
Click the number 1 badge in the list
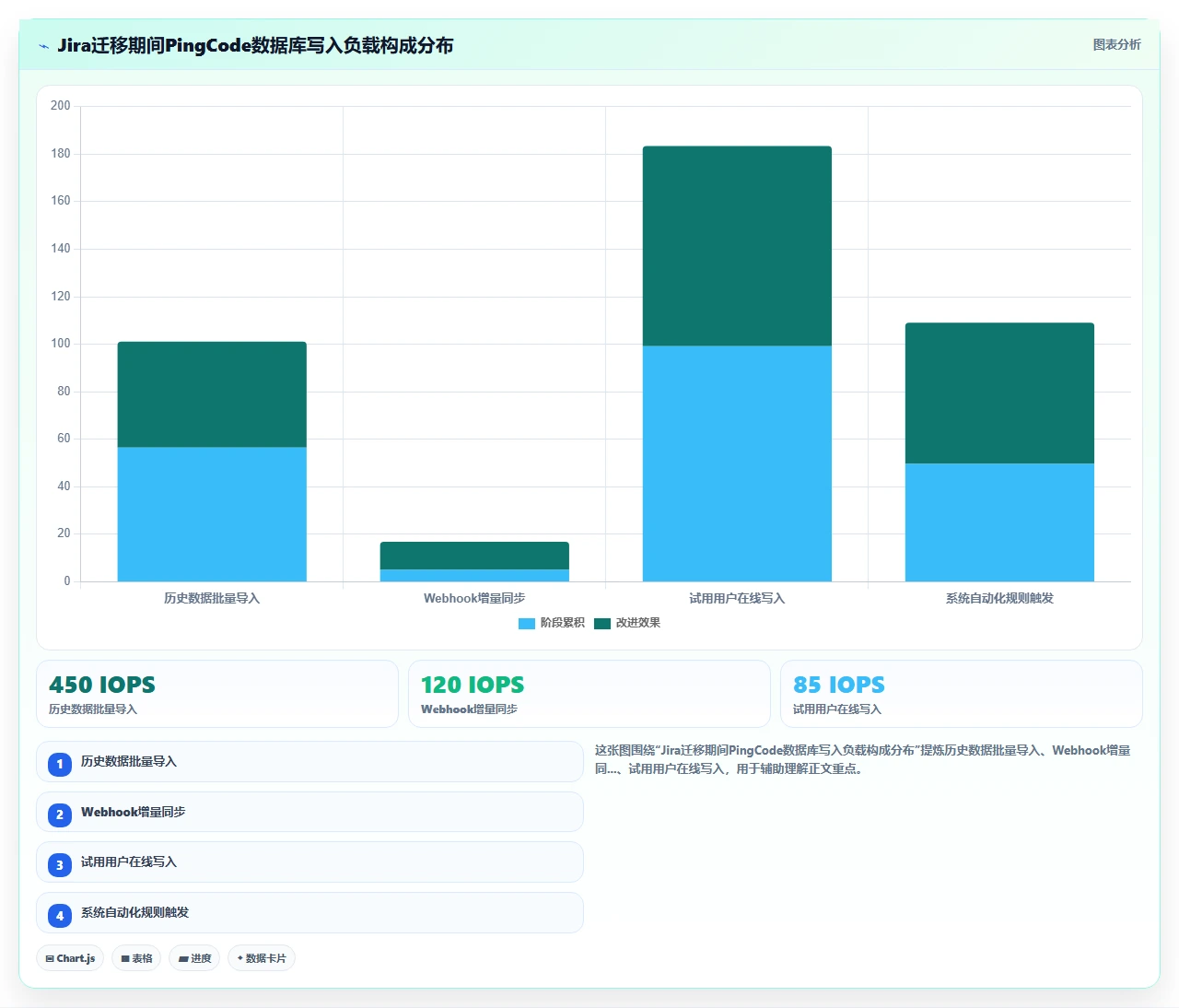click(x=60, y=764)
